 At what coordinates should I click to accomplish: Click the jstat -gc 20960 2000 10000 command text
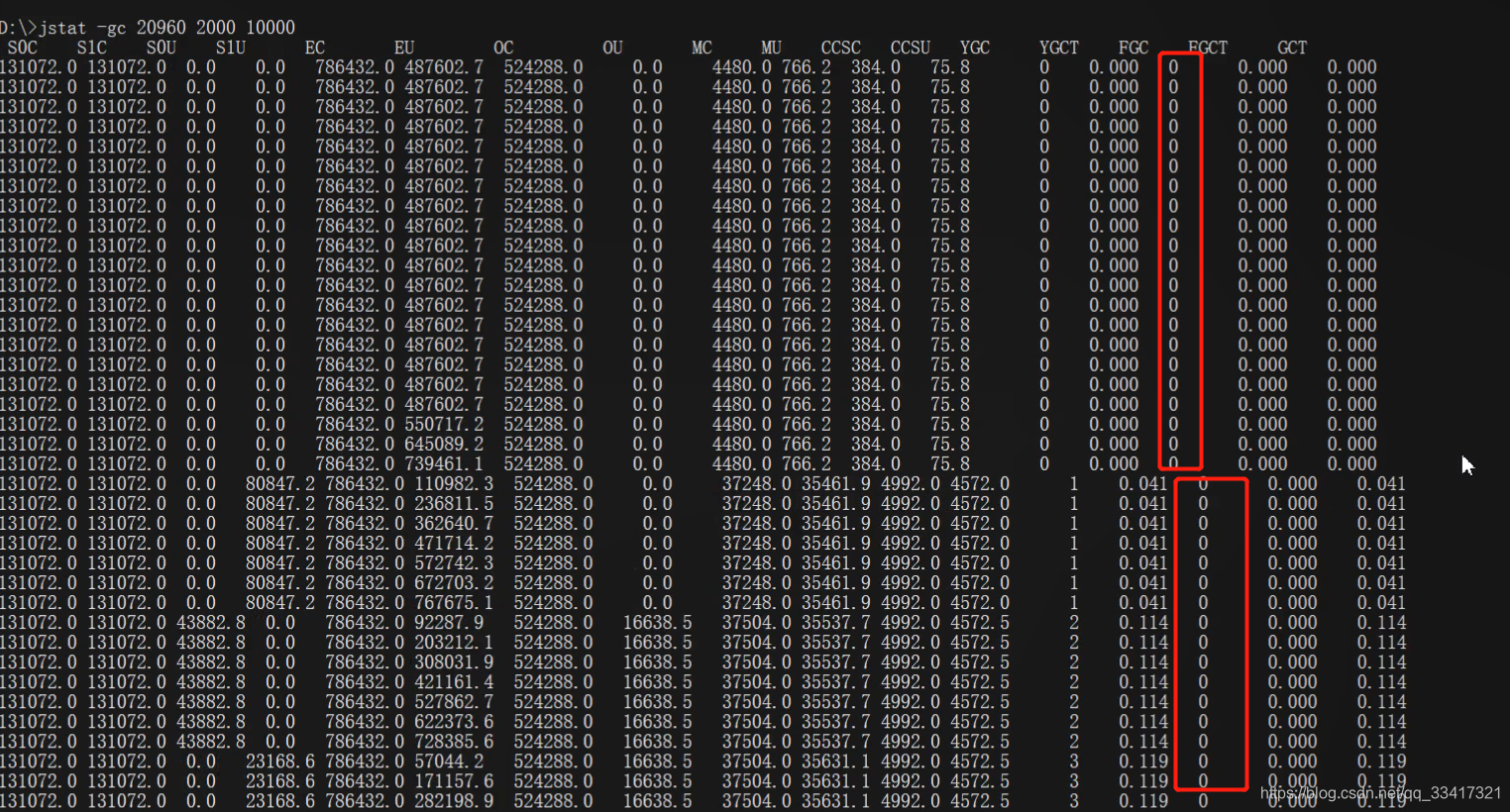[x=167, y=28]
